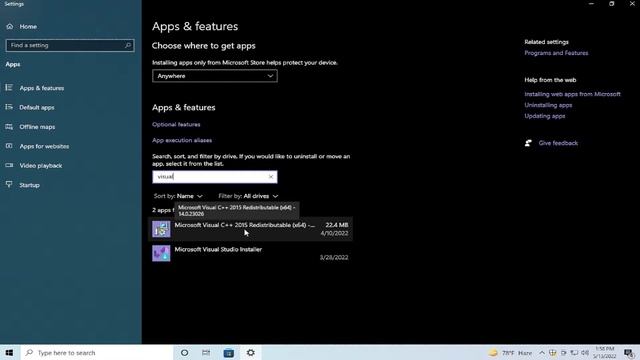Click the Give feedback link
Viewport: 640px width, 360px height.
558,143
